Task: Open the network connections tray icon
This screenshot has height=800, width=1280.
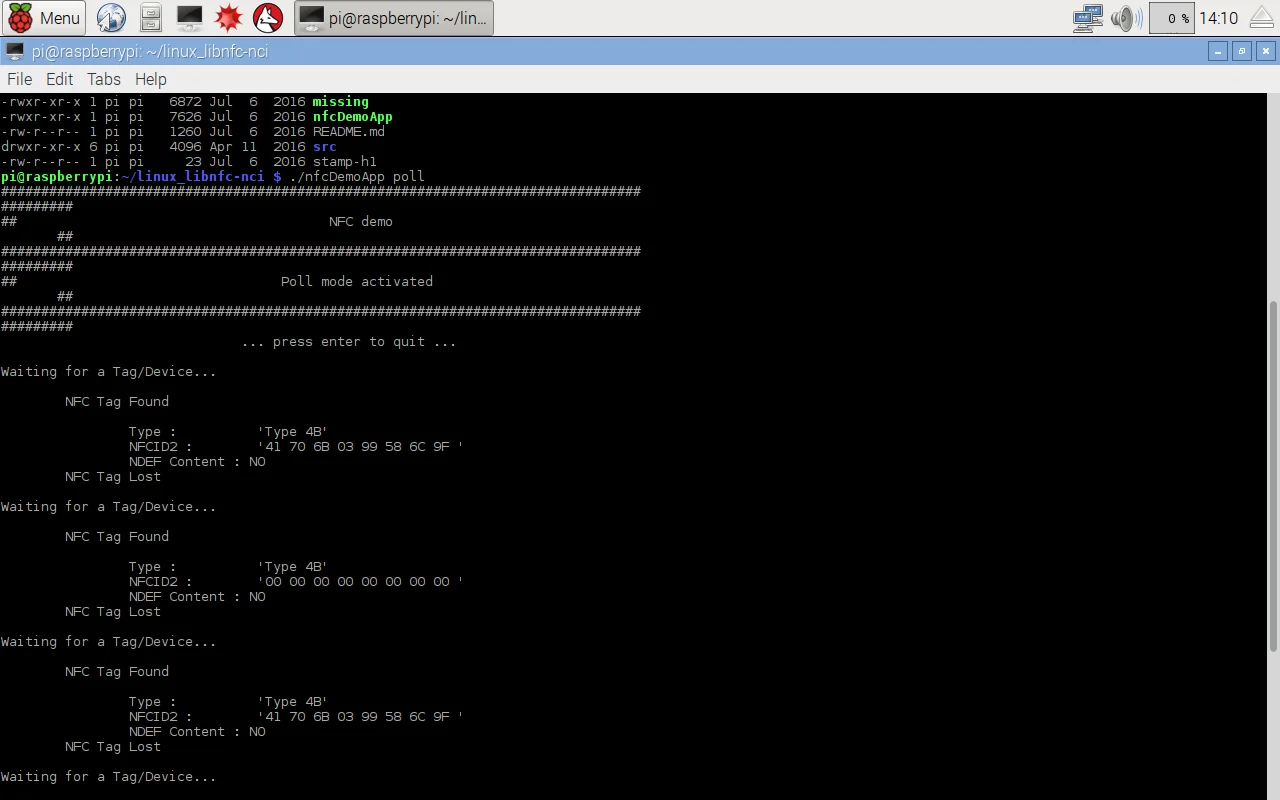Action: point(1087,18)
